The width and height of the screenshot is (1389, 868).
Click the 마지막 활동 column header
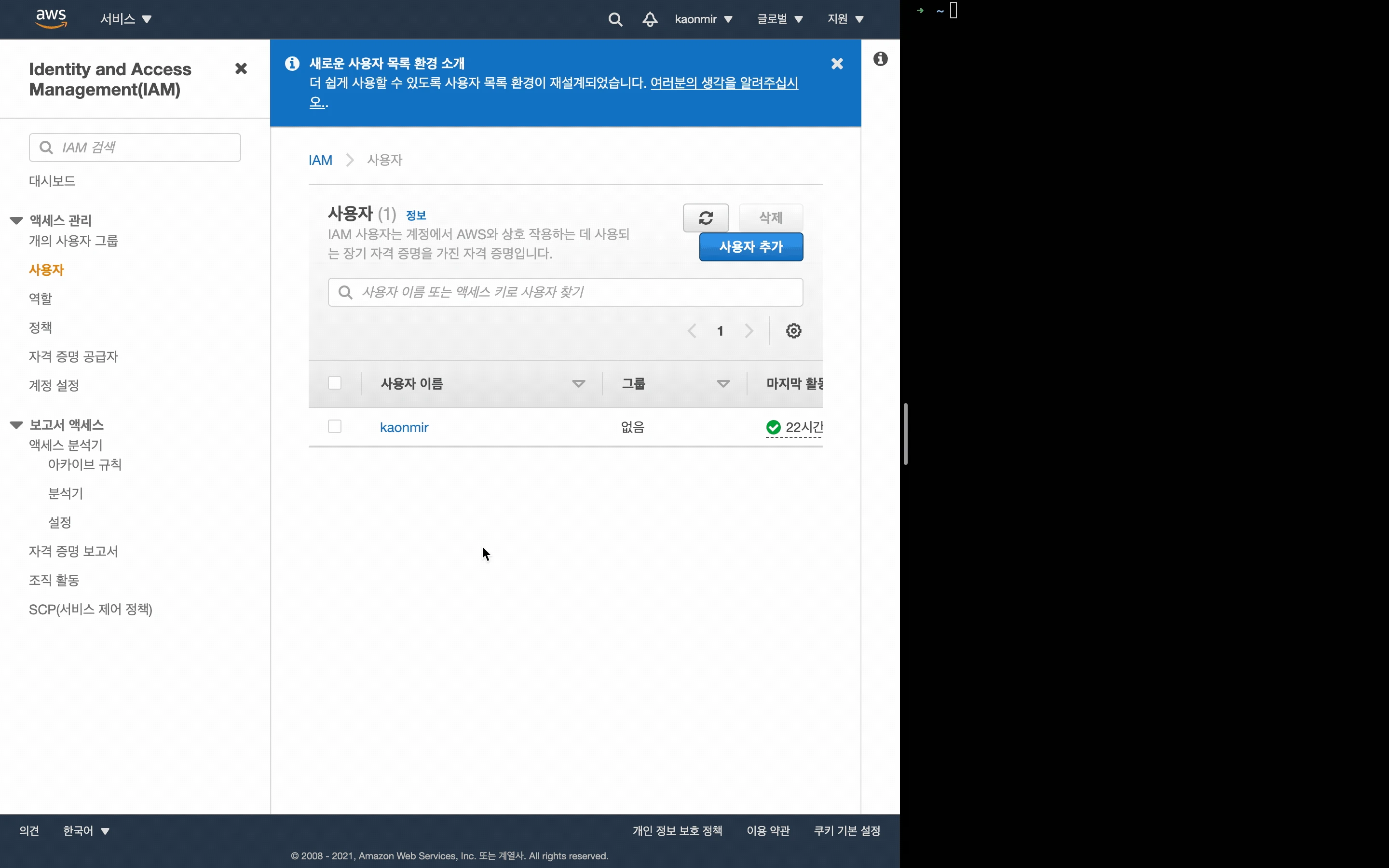click(x=794, y=383)
